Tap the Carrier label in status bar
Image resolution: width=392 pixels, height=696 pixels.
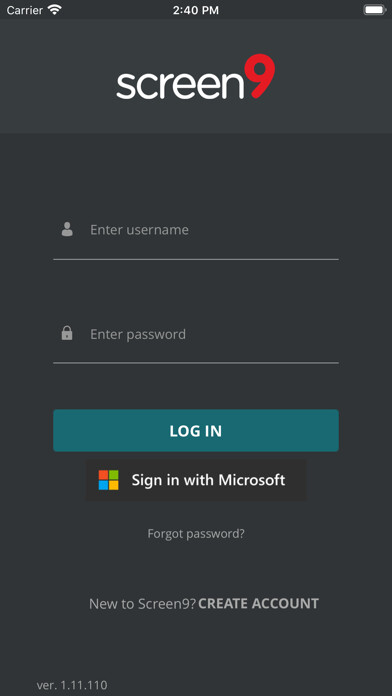(25, 10)
